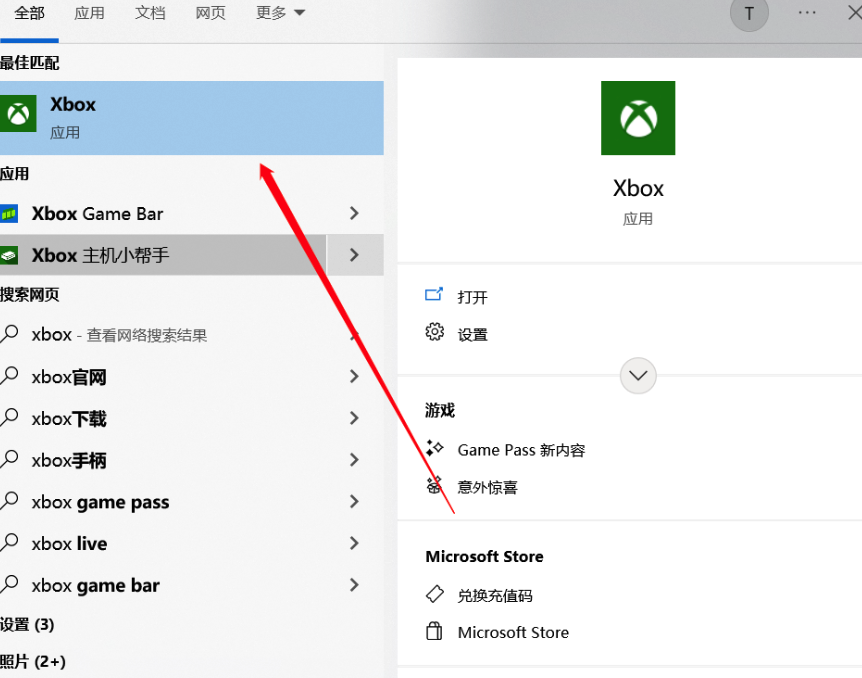The width and height of the screenshot is (862, 678).
Task: Switch to 应用 tab
Action: (89, 13)
